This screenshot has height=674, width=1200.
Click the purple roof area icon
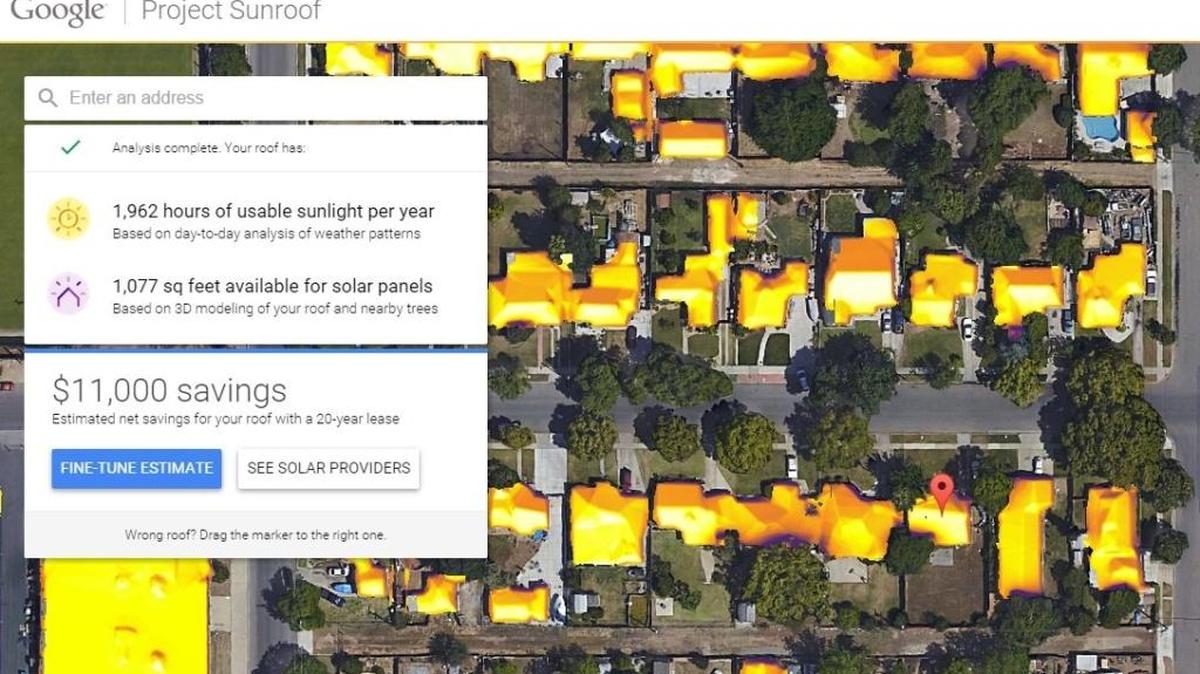tap(69, 294)
